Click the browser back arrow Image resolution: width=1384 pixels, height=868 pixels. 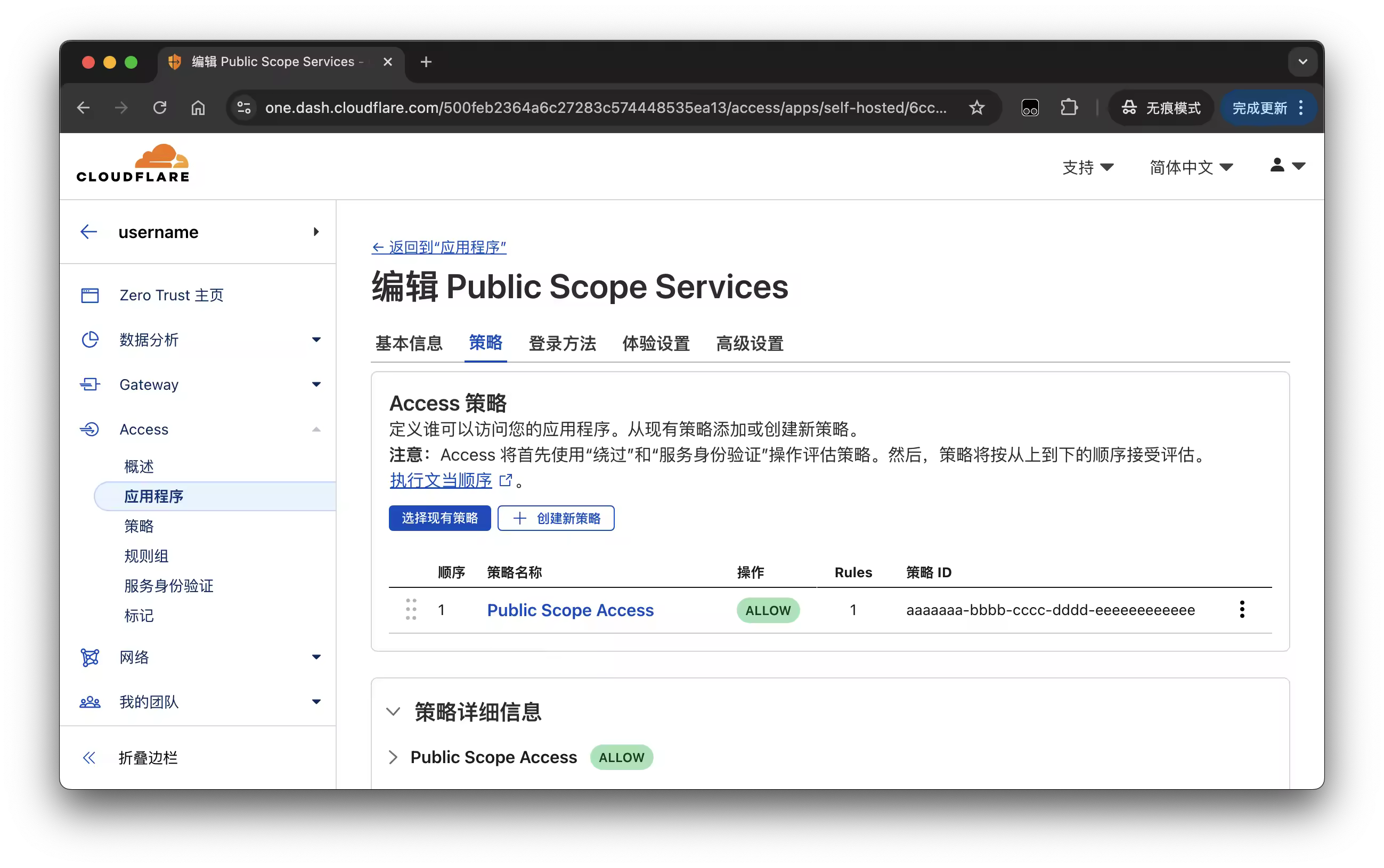pyautogui.click(x=84, y=108)
